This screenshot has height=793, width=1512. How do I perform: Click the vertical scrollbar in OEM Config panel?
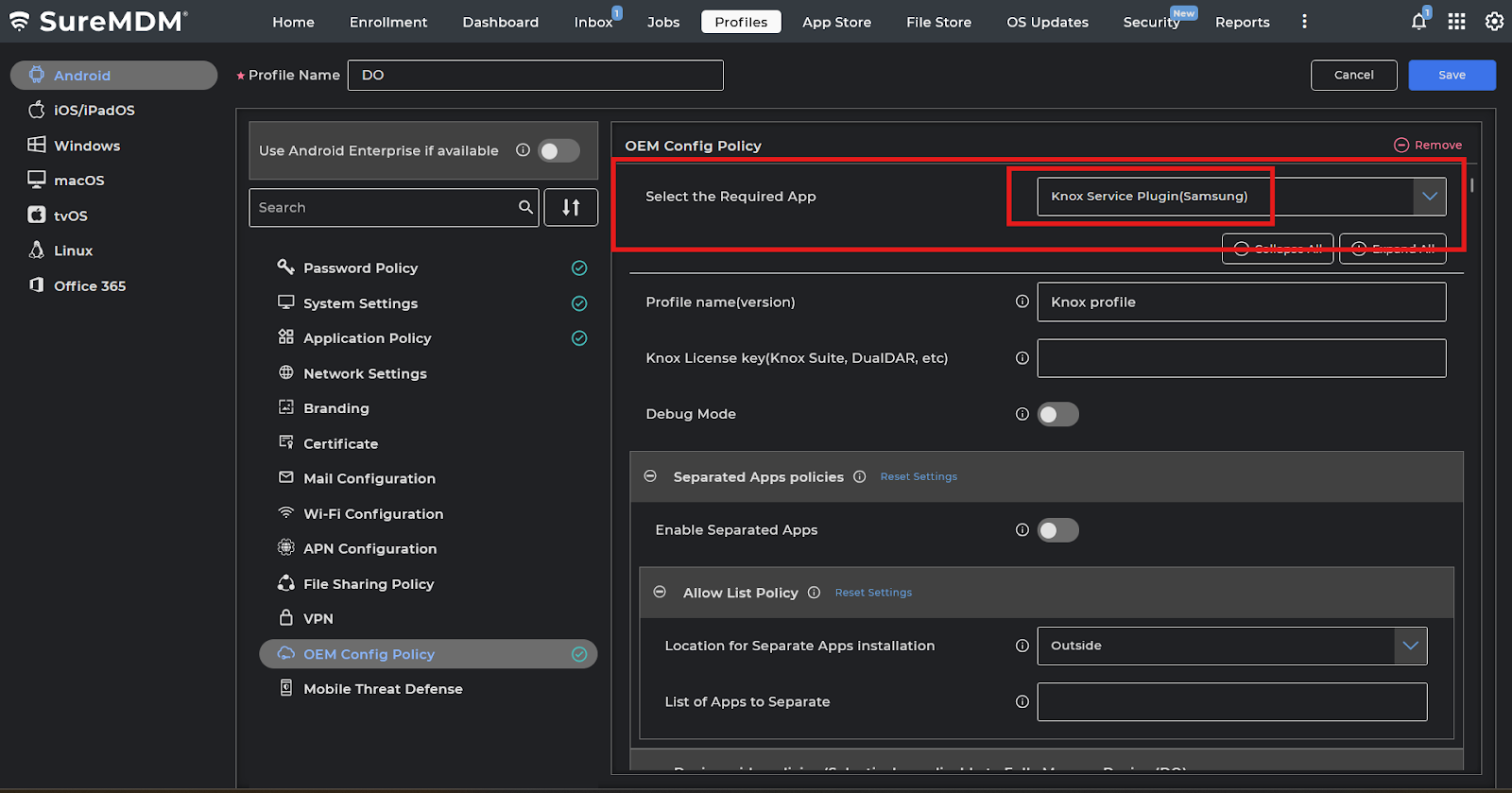click(1471, 185)
